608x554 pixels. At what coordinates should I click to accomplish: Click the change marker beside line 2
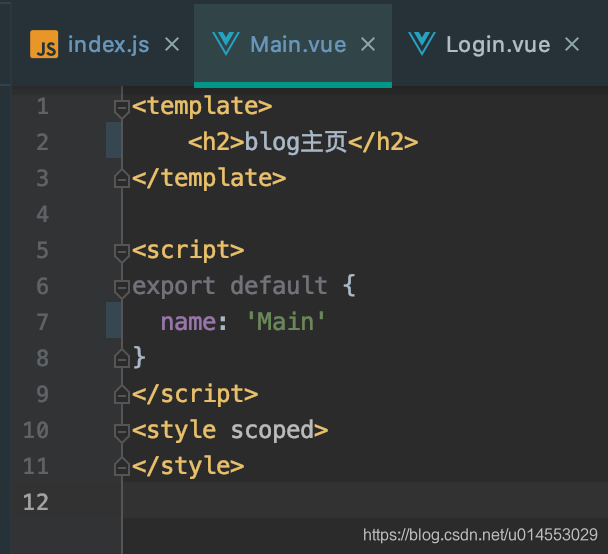point(113,140)
